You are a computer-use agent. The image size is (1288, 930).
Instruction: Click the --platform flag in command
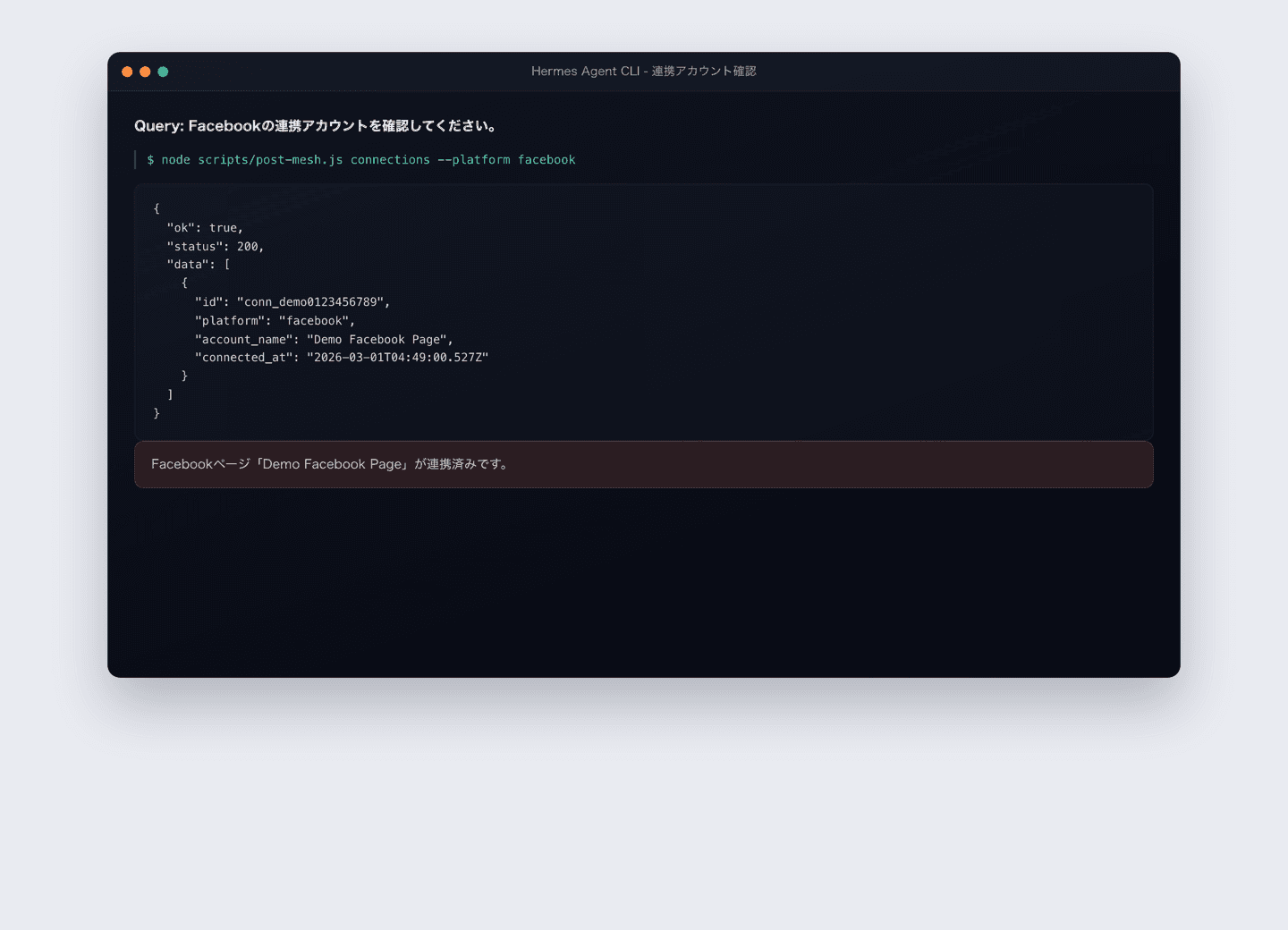474,160
